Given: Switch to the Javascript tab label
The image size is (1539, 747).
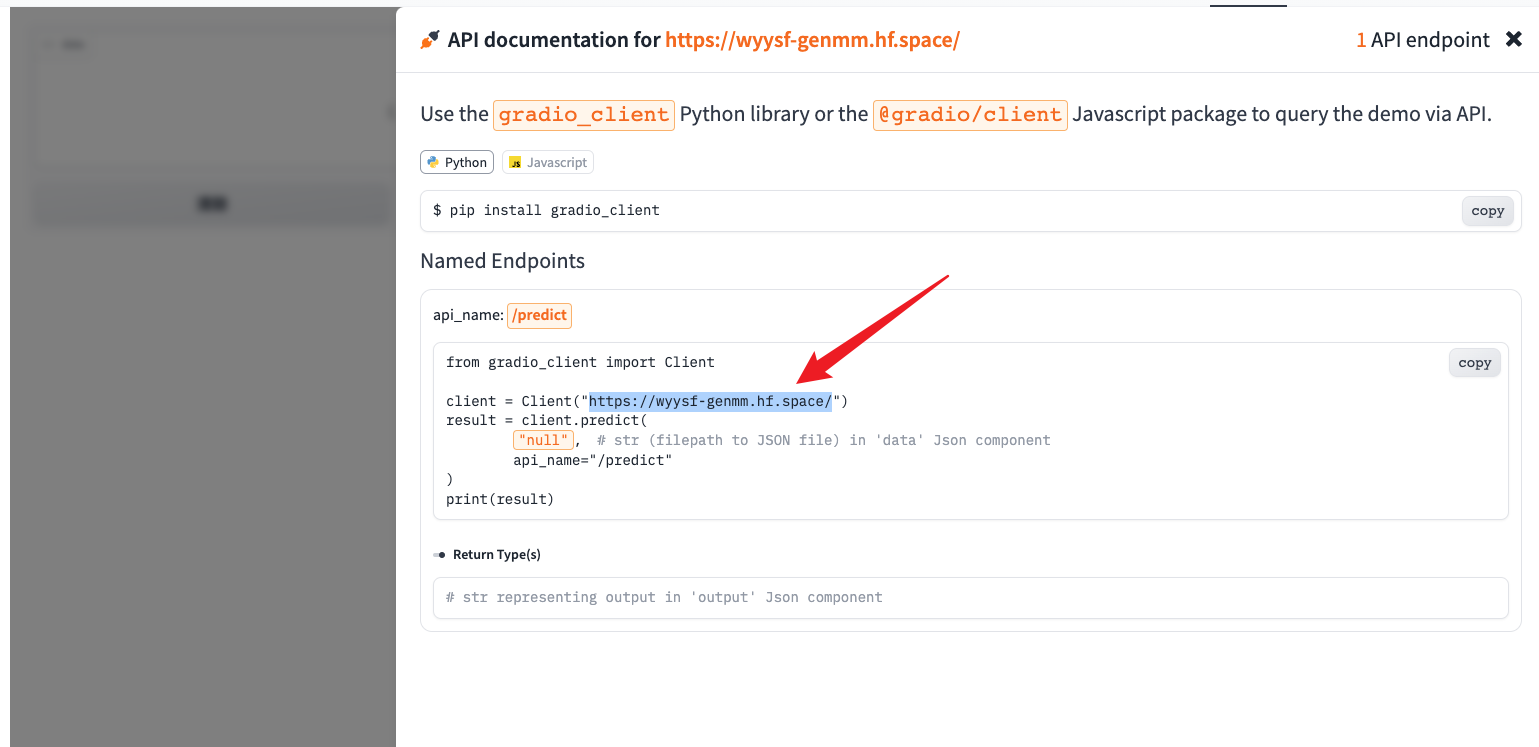Looking at the screenshot, I should point(557,162).
